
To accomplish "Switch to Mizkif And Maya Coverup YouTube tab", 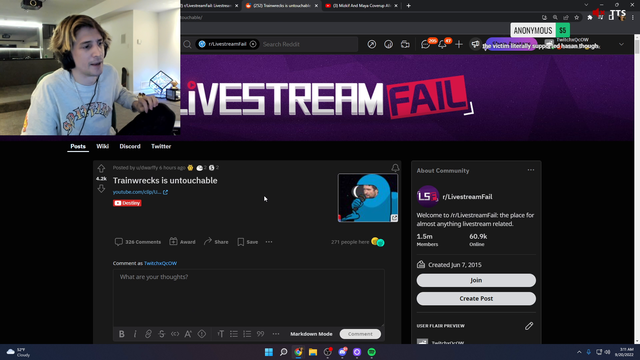I will coord(361,6).
